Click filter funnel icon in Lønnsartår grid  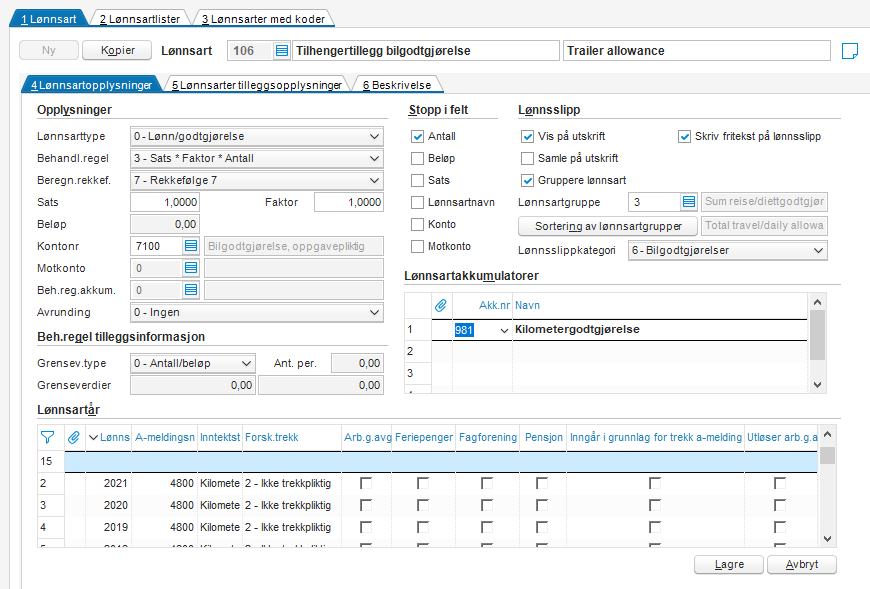click(48, 438)
